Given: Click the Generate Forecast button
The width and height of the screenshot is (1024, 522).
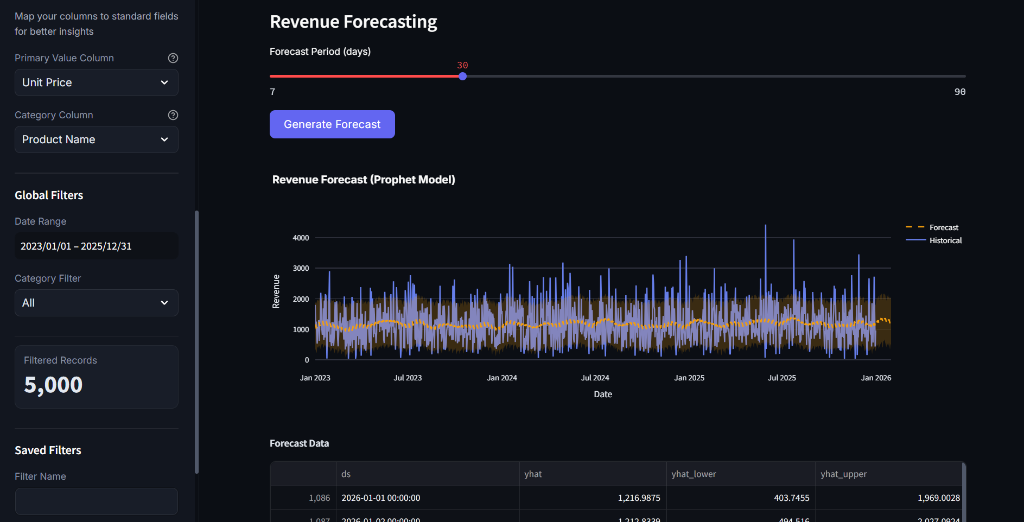Looking at the screenshot, I should click(x=332, y=124).
